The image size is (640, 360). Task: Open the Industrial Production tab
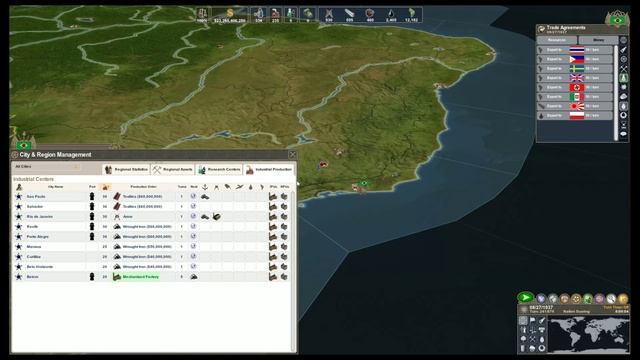coord(269,169)
